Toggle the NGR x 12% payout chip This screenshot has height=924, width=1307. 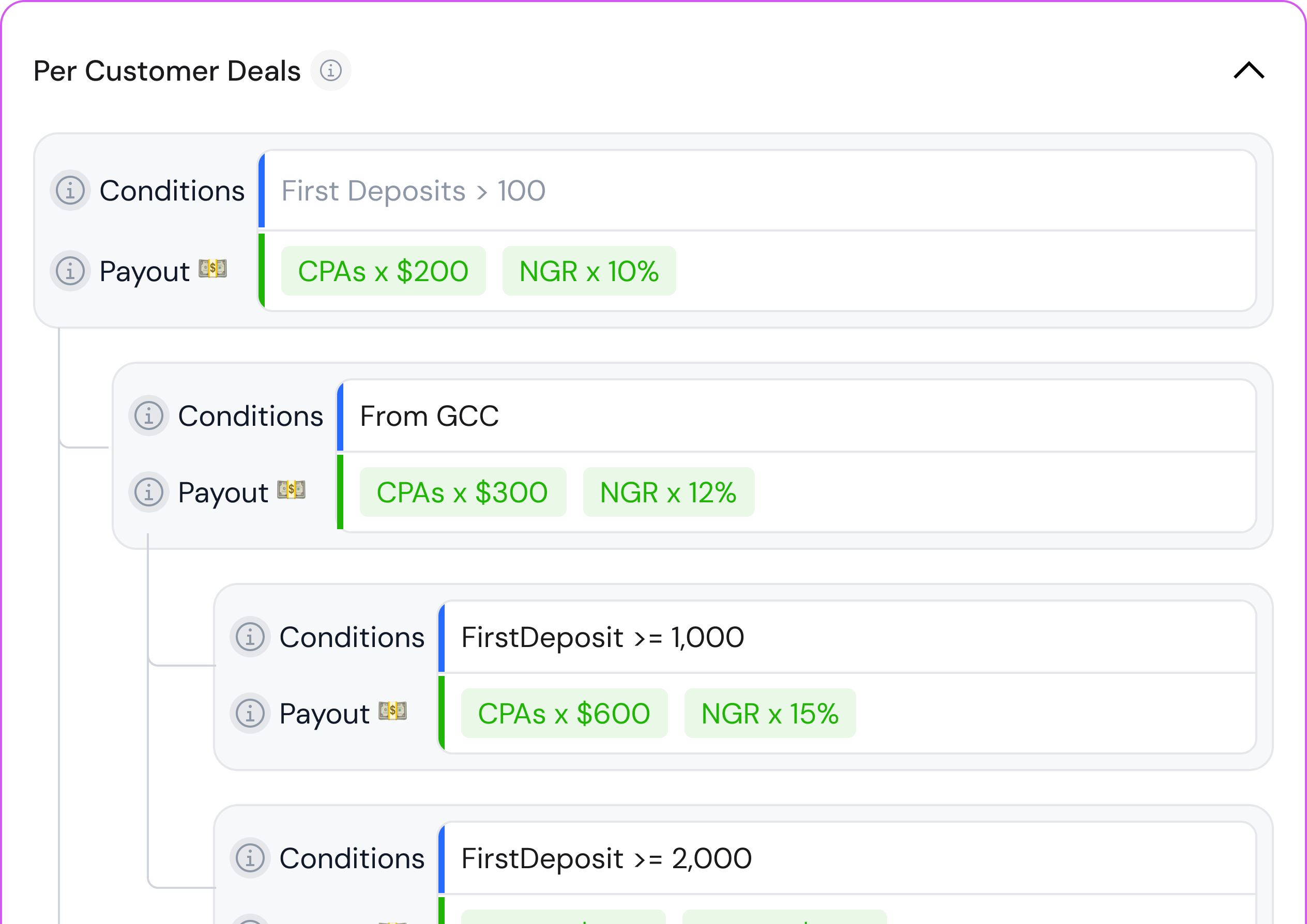[x=668, y=492]
